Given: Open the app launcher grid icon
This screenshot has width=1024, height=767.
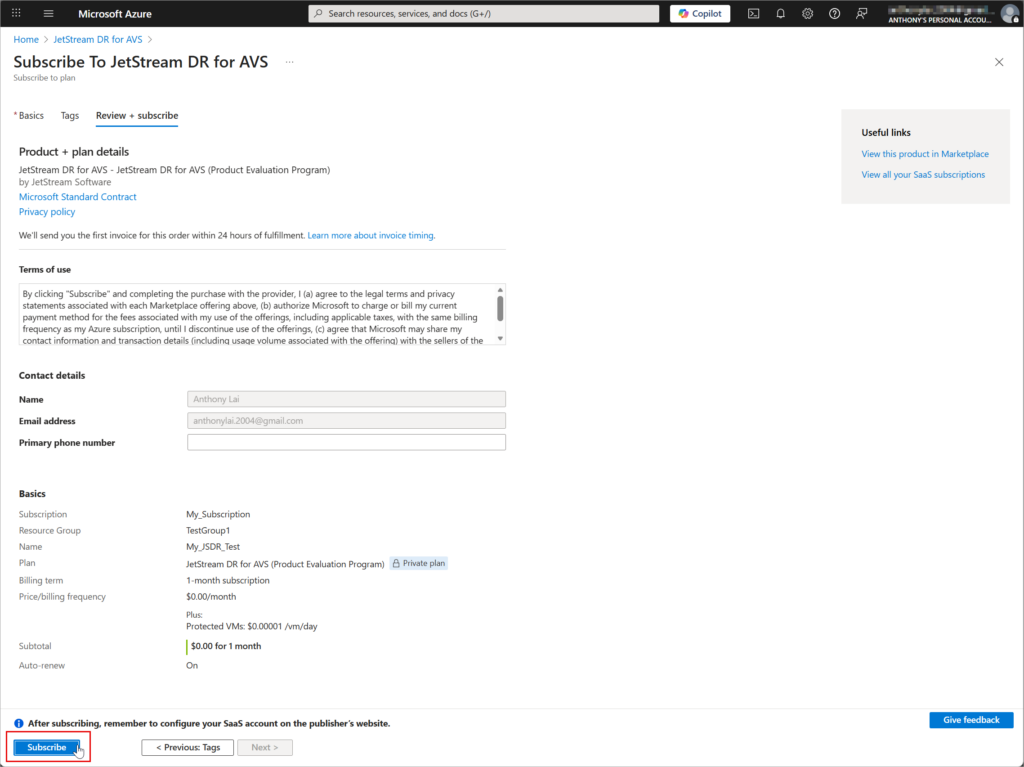Looking at the screenshot, I should (16, 14).
